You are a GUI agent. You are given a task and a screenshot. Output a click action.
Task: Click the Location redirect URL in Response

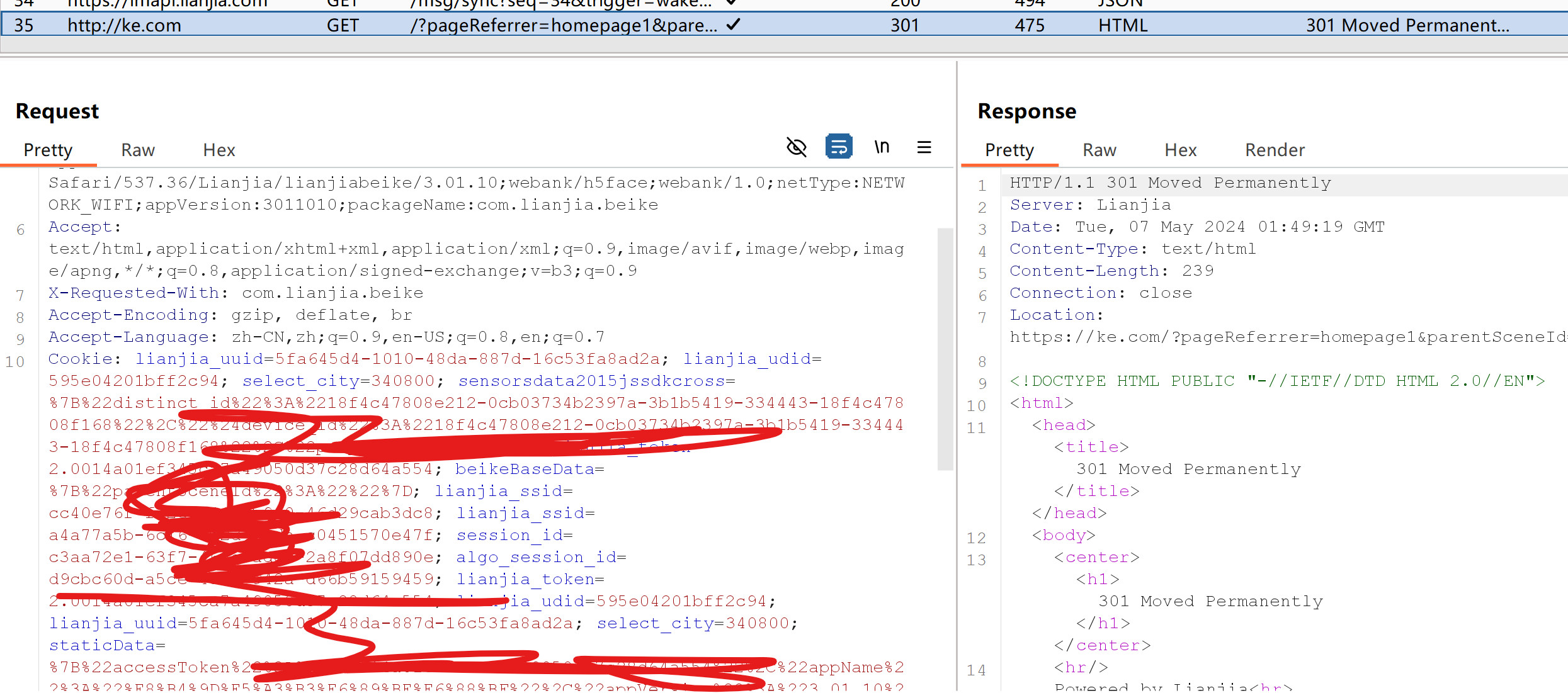(x=1285, y=337)
